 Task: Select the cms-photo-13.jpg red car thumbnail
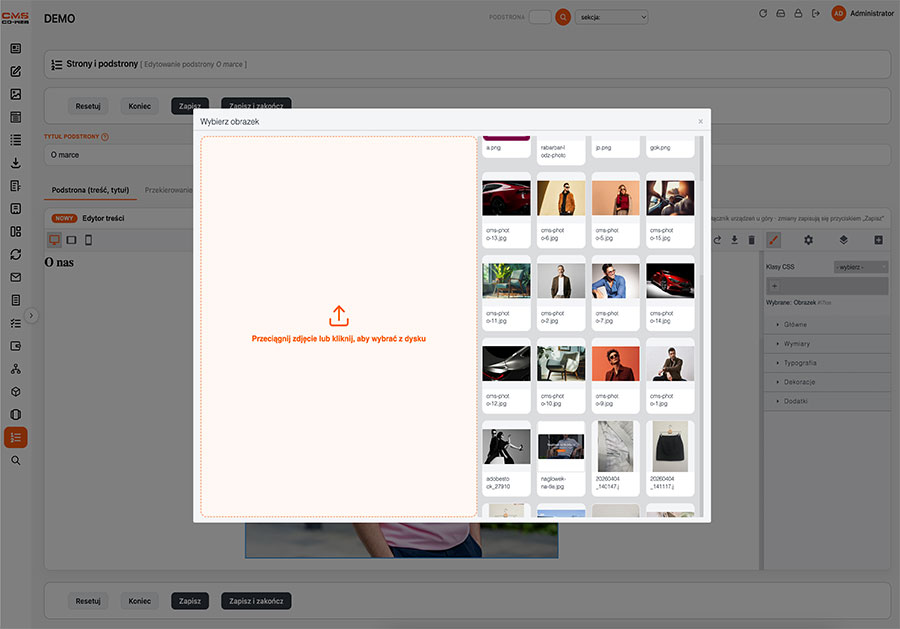(x=506, y=209)
